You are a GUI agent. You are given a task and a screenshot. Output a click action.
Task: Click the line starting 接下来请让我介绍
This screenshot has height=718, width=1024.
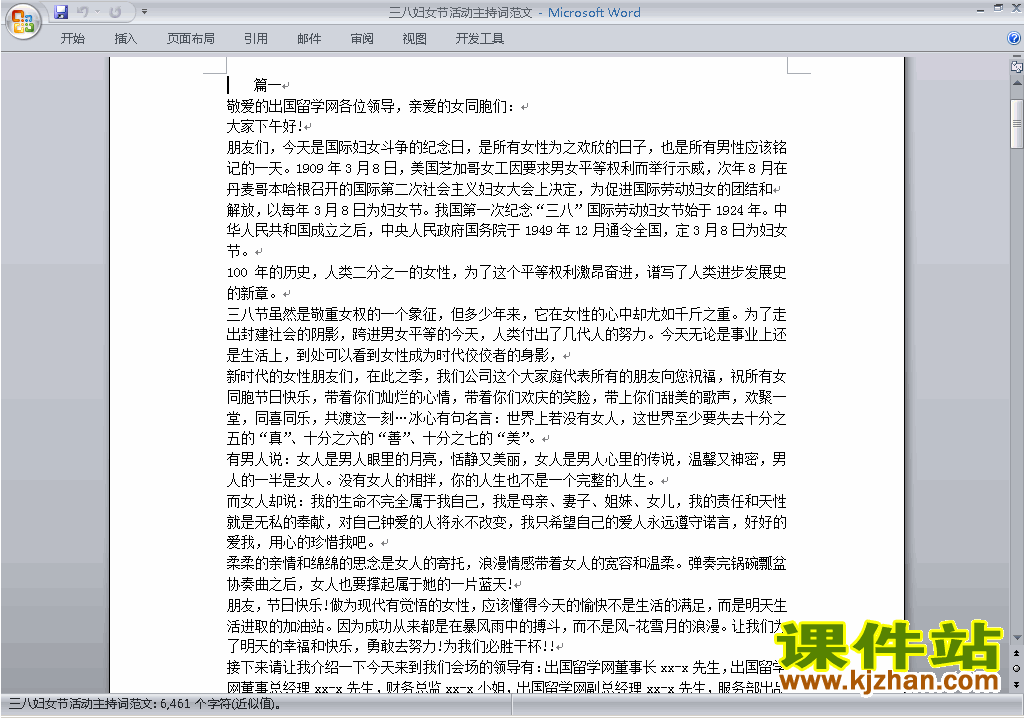[x=503, y=667]
